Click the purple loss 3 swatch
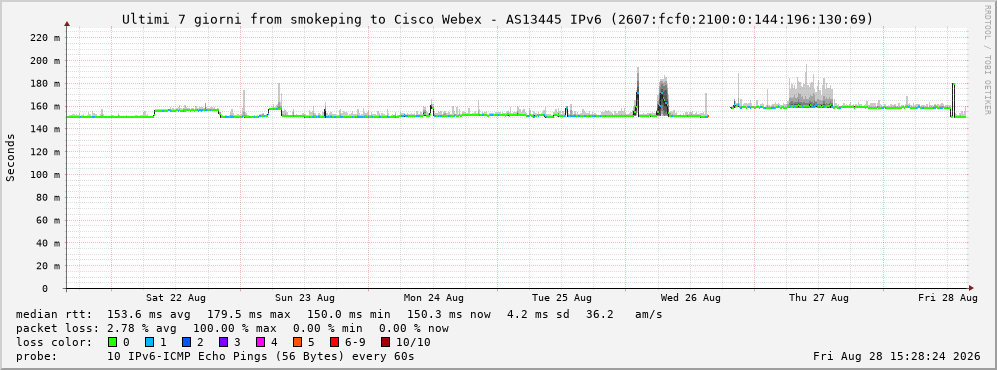The width and height of the screenshot is (997, 370). (222, 342)
